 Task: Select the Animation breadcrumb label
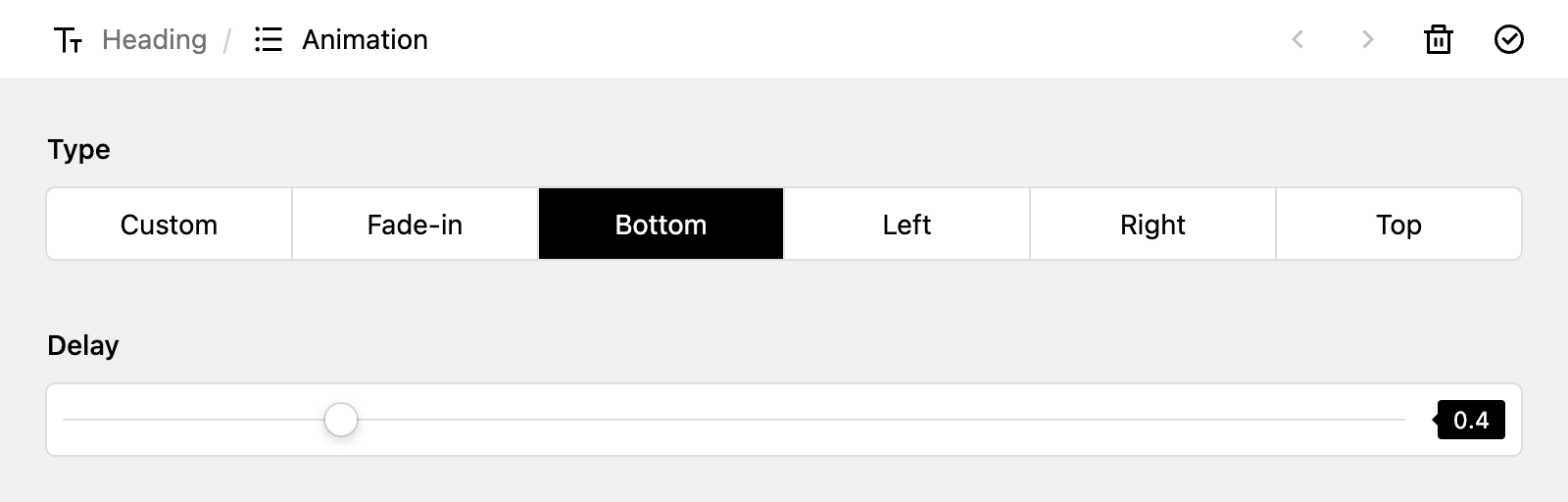365,39
